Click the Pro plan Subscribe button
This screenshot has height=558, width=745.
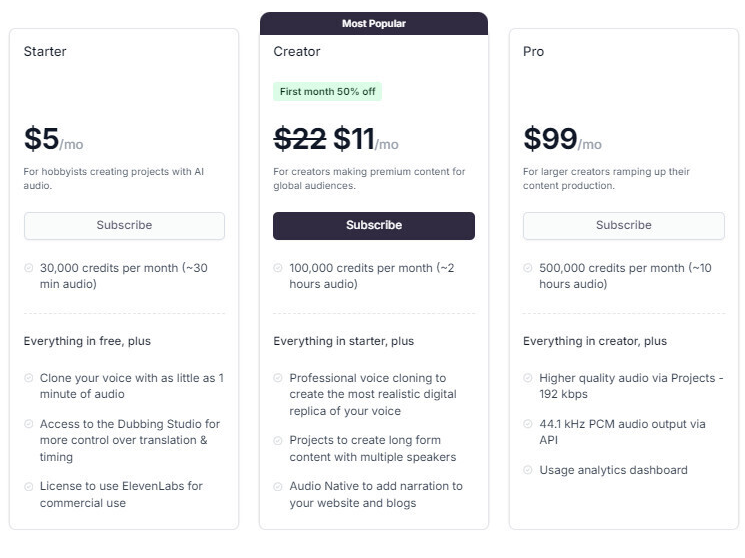click(x=623, y=225)
